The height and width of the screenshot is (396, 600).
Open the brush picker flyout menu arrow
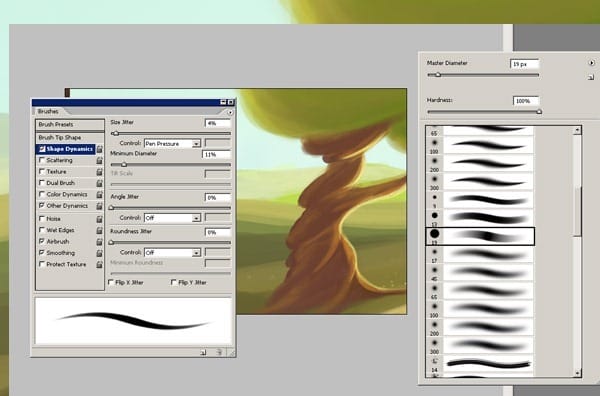(592, 63)
